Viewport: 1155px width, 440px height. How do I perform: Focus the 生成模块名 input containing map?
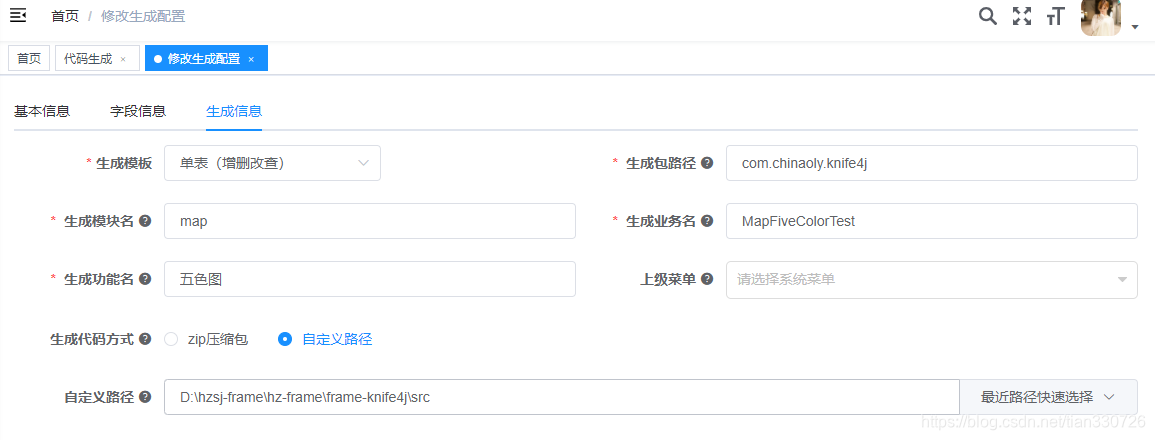(370, 221)
